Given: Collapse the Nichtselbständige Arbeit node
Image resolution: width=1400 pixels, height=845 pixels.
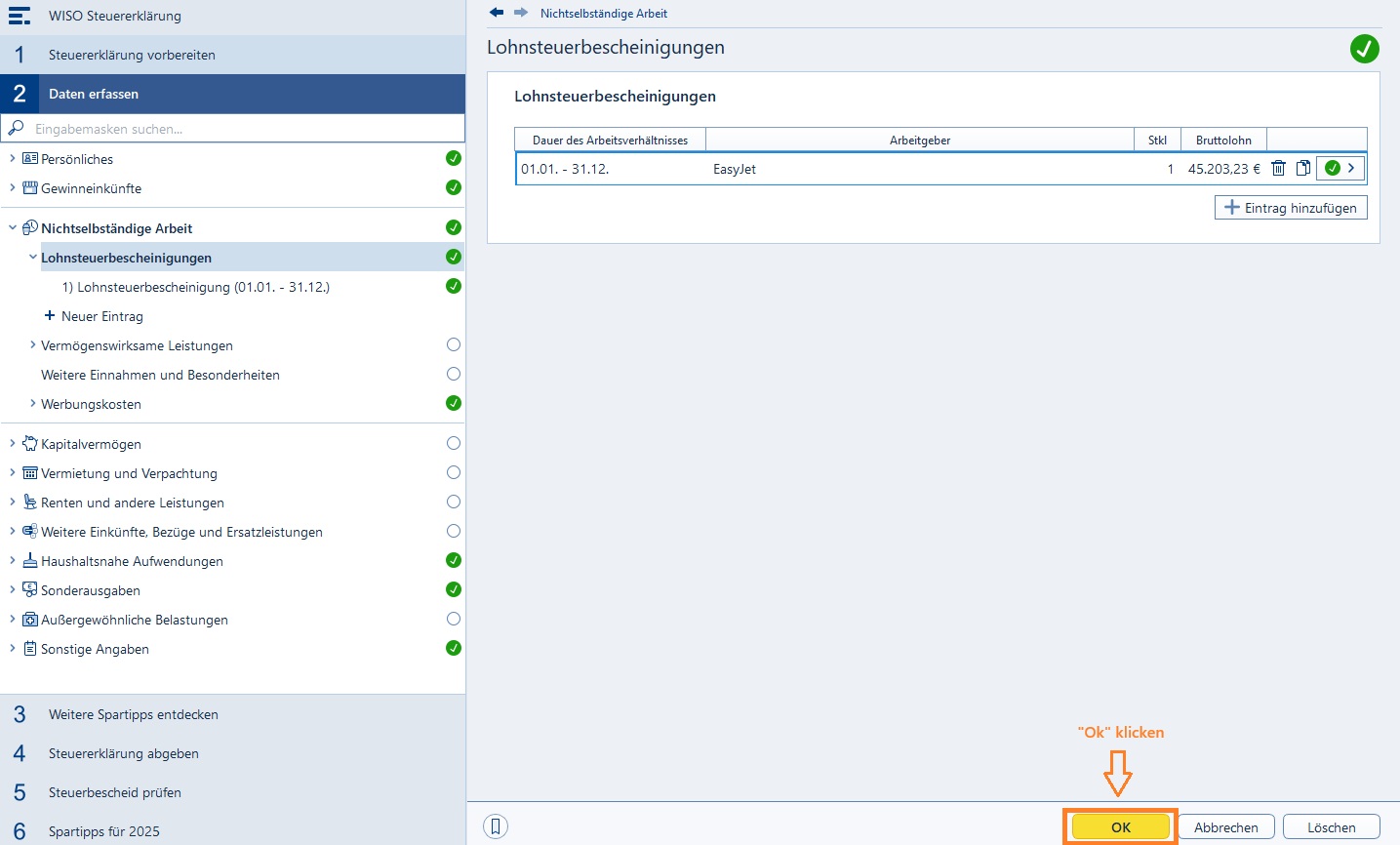Looking at the screenshot, I should coord(12,227).
